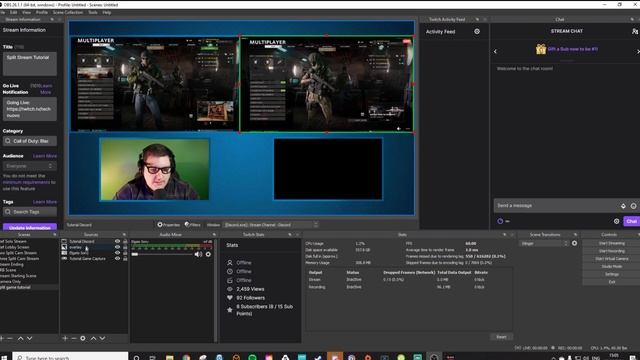Open emote picker in chat input

pos(633,206)
